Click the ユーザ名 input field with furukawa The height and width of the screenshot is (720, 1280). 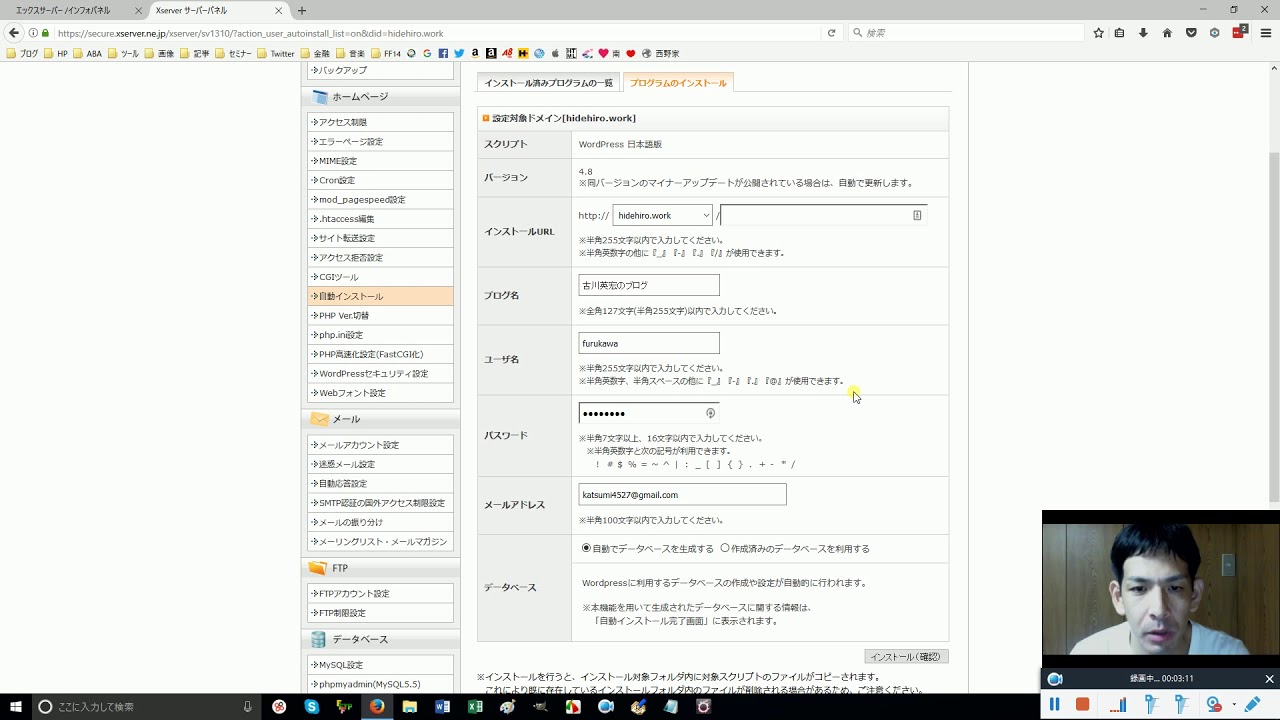(649, 343)
